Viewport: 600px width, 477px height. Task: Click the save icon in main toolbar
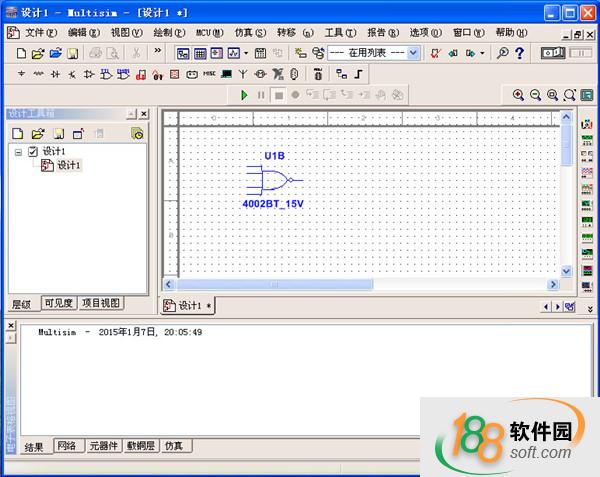tap(75, 53)
